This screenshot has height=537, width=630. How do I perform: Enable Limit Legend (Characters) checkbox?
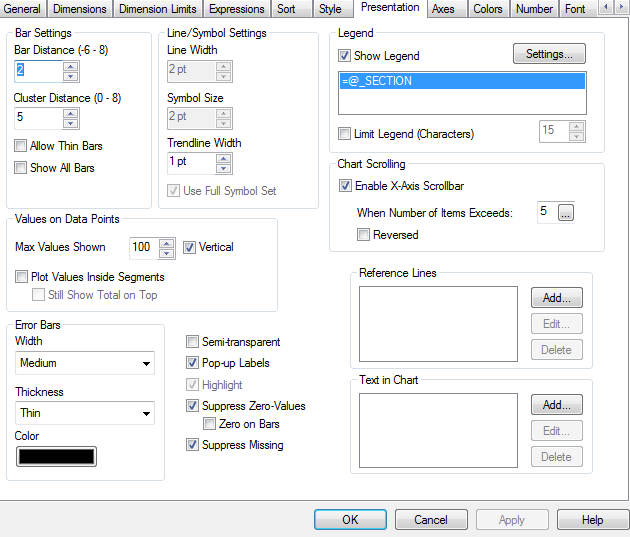[x=344, y=133]
